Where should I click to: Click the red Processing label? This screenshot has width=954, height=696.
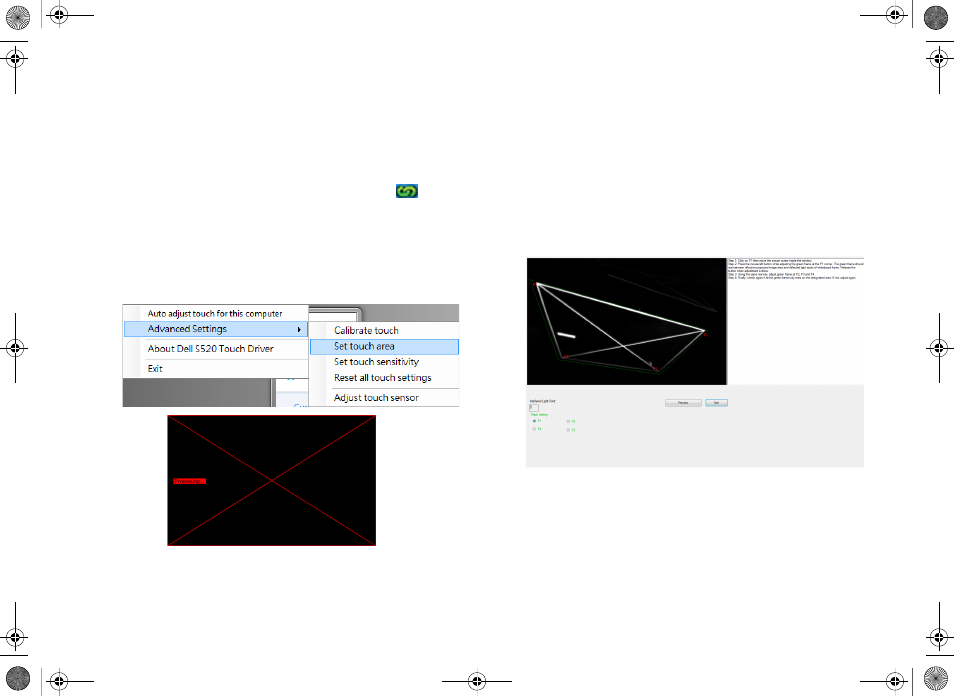point(189,481)
